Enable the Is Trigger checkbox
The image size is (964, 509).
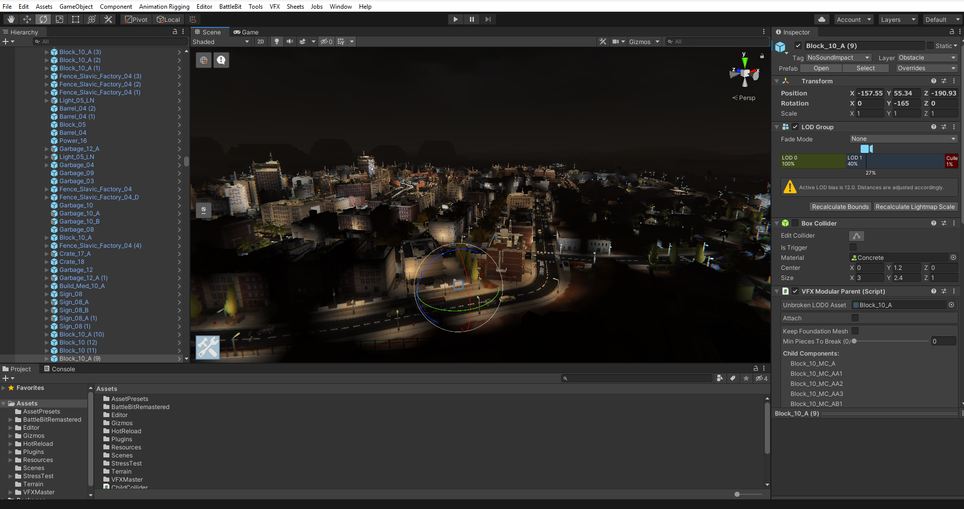(853, 247)
